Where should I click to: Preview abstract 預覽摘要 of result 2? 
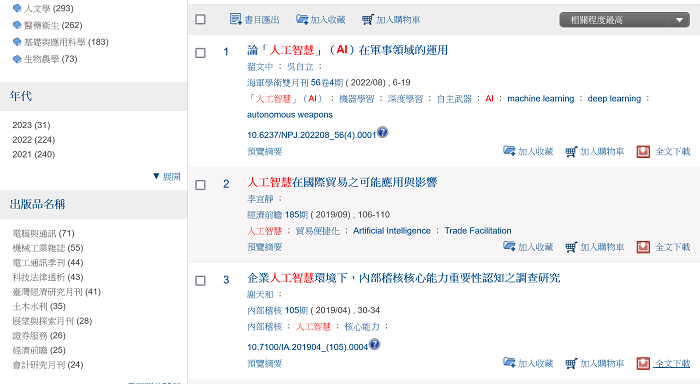point(265,247)
